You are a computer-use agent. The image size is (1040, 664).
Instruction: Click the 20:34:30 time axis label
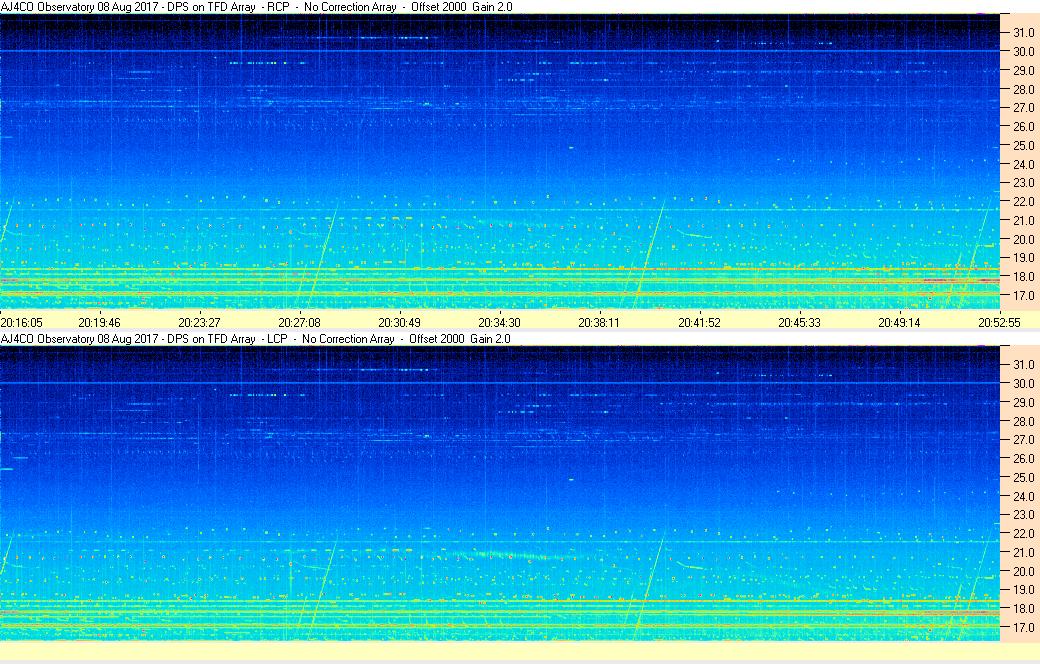(x=499, y=322)
